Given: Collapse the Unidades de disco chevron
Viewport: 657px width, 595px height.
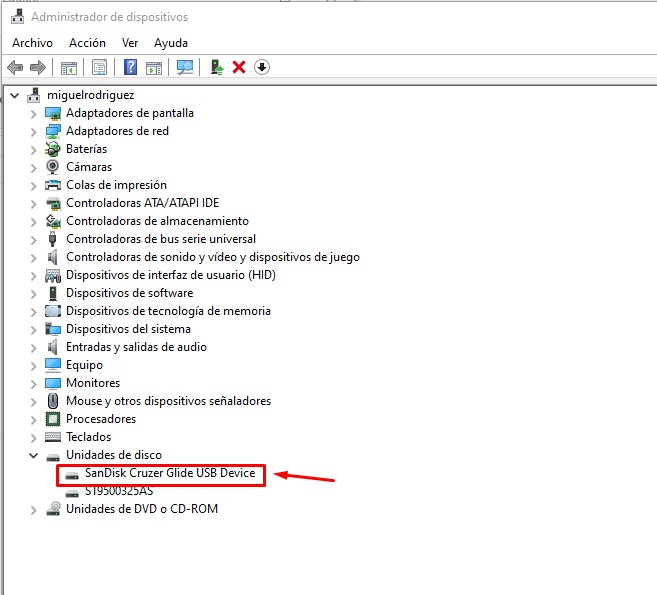Looking at the screenshot, I should coord(34,455).
